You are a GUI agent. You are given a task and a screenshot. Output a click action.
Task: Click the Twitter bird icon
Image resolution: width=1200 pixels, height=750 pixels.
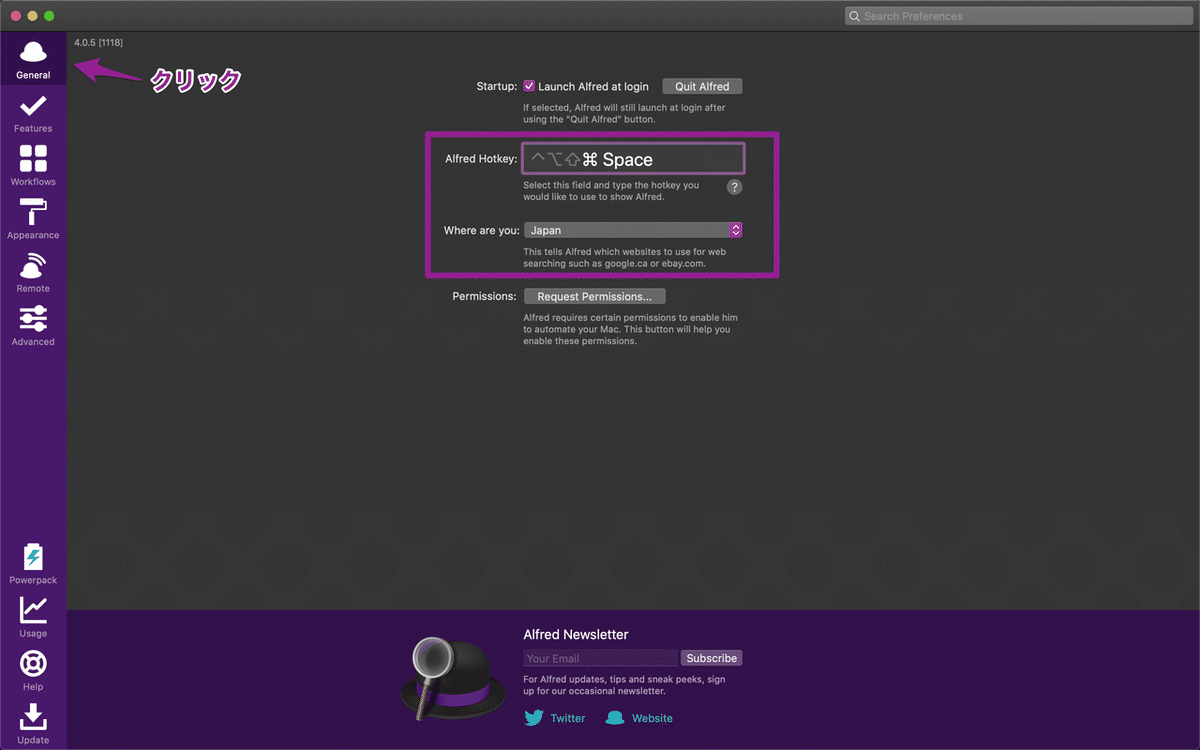point(534,718)
